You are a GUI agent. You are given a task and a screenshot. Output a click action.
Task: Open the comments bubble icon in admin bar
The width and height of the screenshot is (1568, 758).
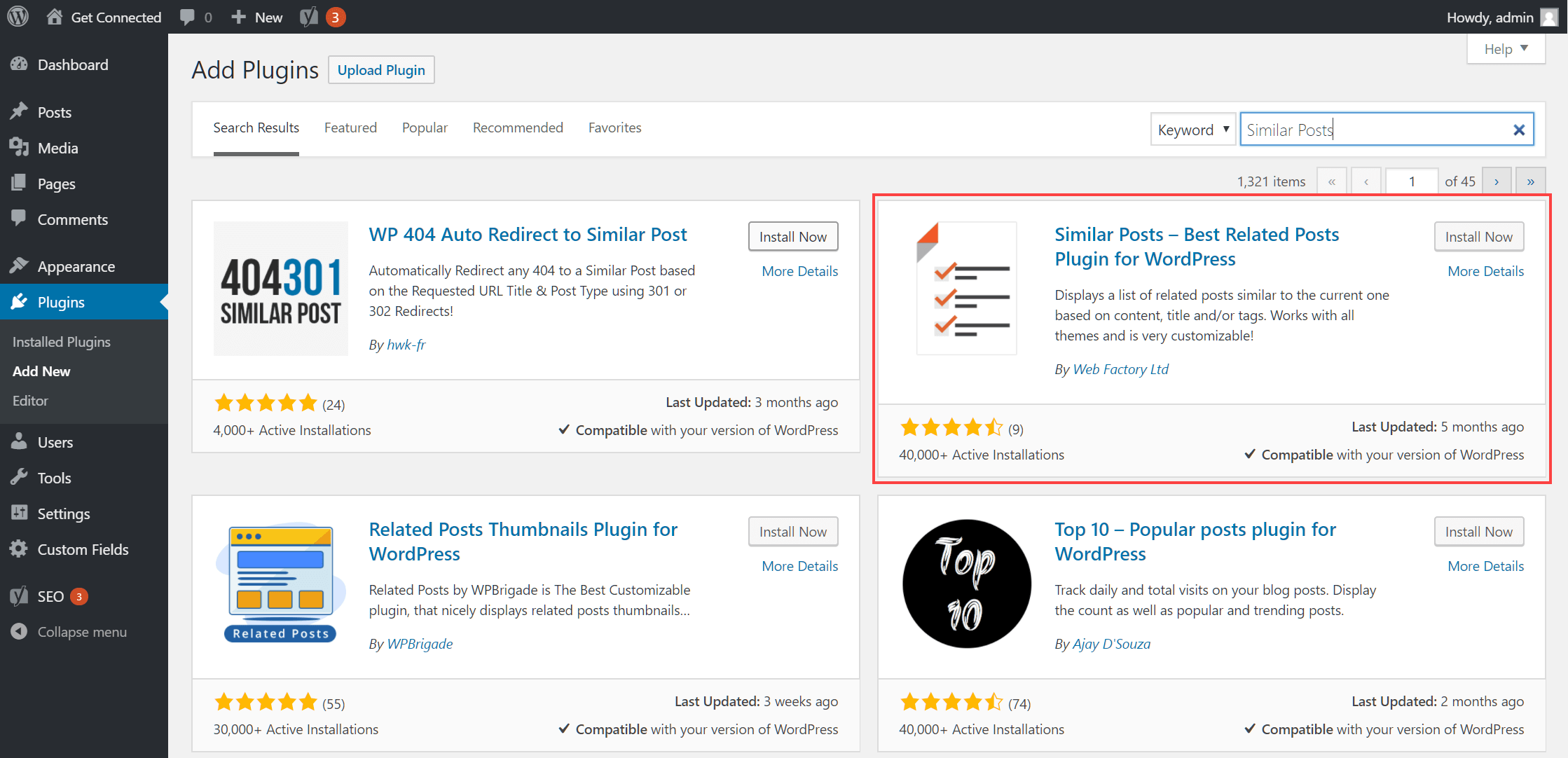[x=187, y=18]
